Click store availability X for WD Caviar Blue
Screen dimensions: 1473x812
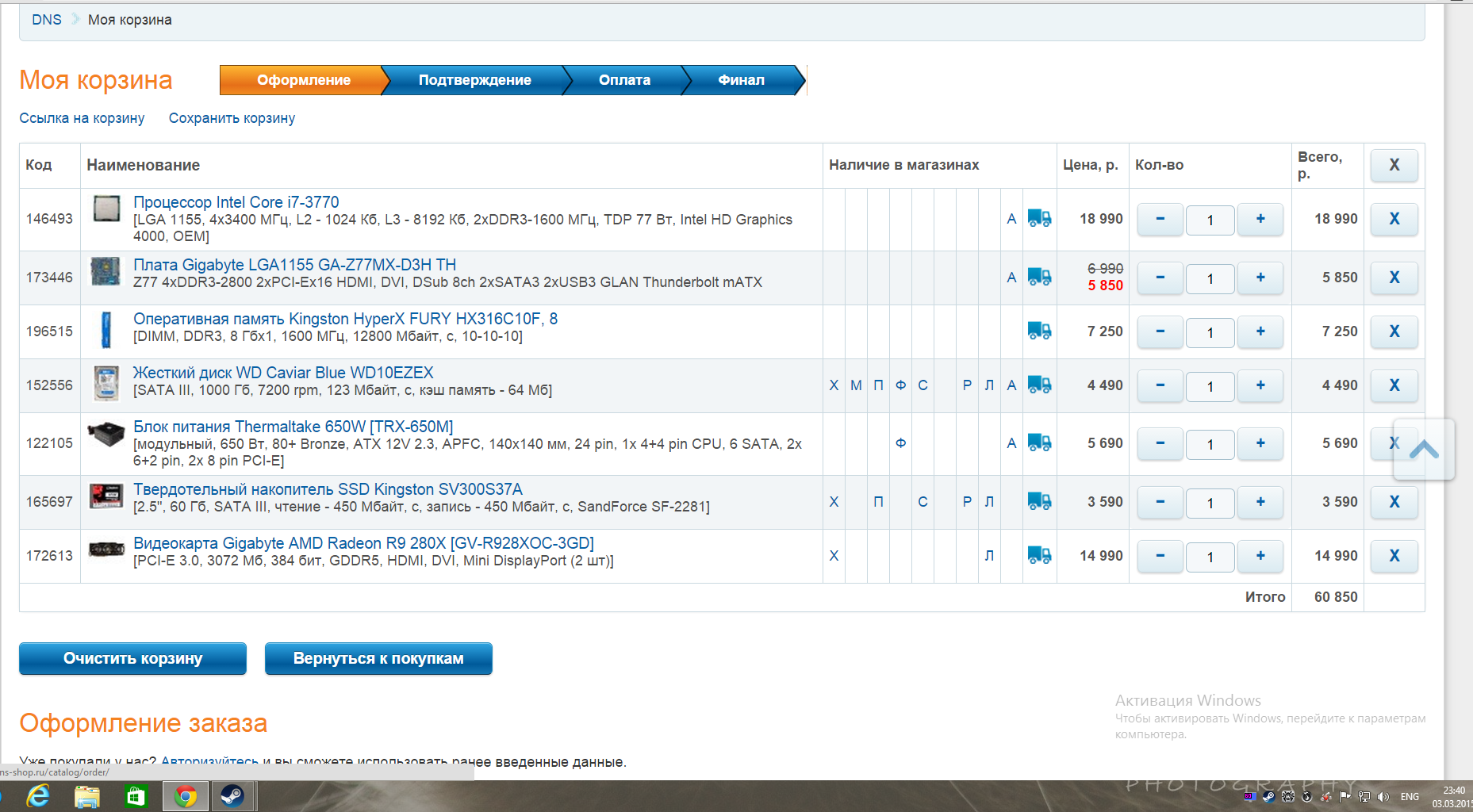pyautogui.click(x=834, y=385)
